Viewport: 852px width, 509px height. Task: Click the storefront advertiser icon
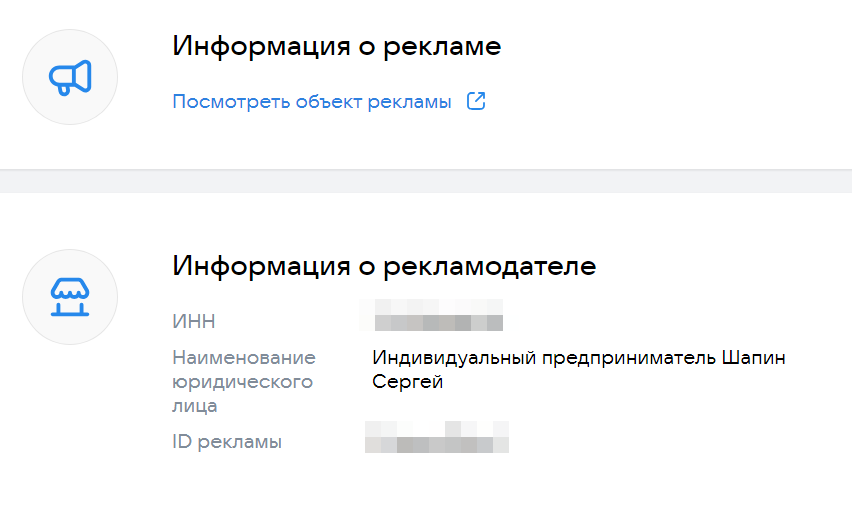pyautogui.click(x=70, y=297)
